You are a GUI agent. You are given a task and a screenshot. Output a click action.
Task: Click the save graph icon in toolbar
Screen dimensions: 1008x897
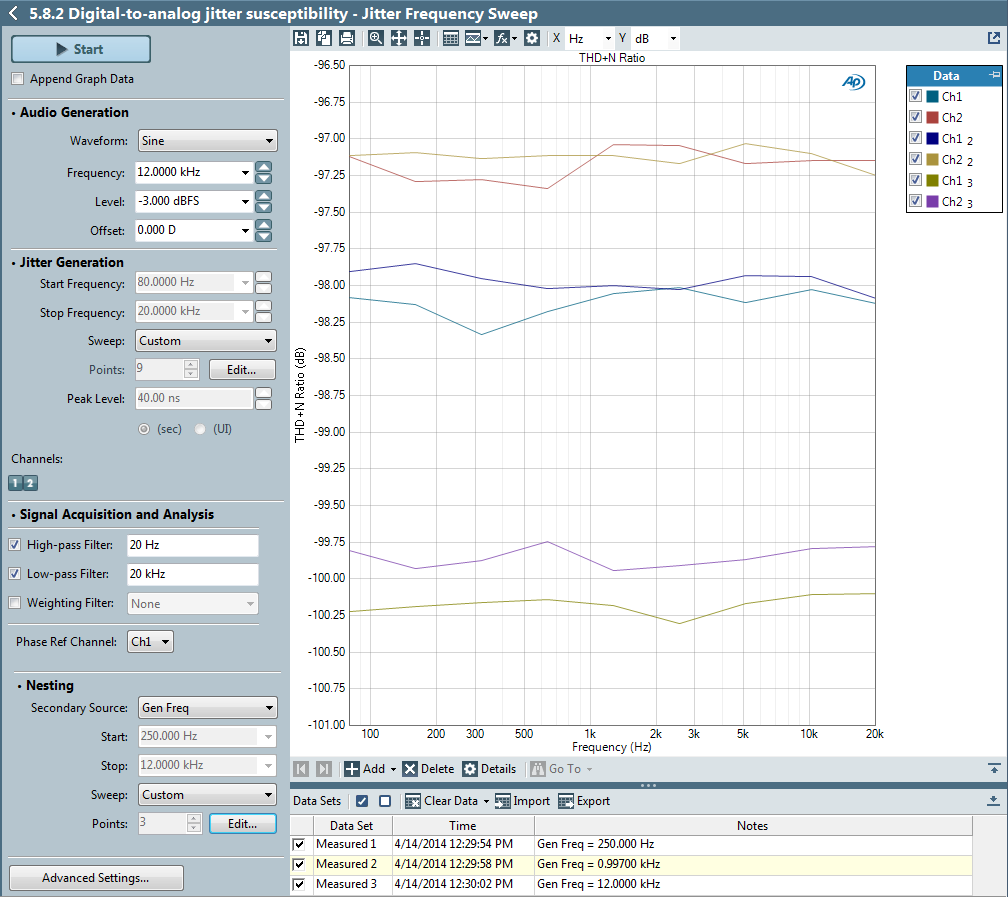301,38
